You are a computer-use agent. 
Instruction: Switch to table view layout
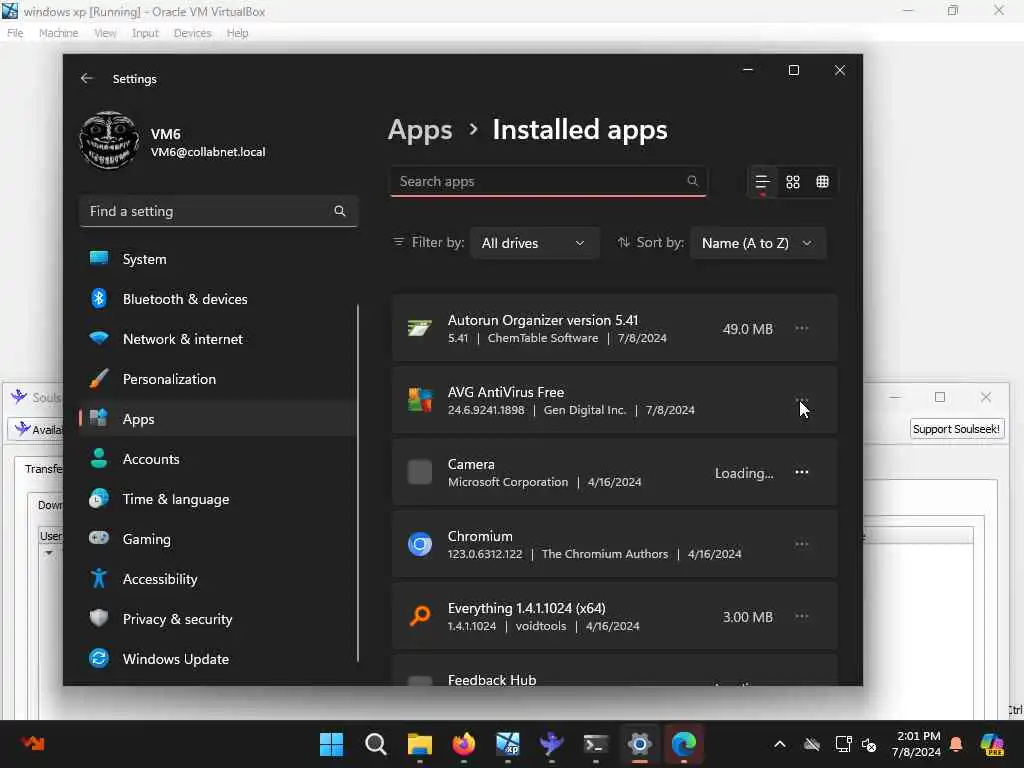pyautogui.click(x=822, y=182)
